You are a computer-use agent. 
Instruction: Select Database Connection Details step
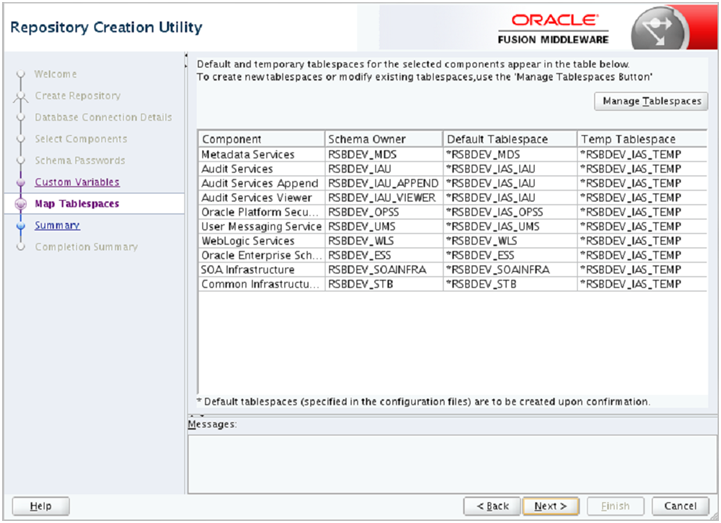click(103, 117)
